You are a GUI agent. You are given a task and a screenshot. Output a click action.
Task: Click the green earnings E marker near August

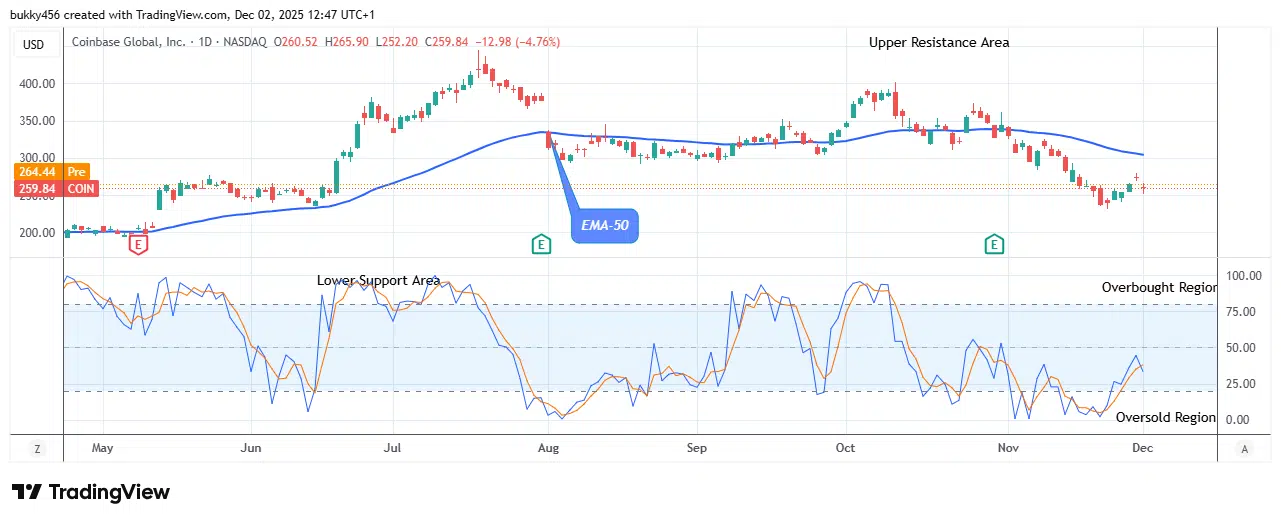pyautogui.click(x=541, y=243)
